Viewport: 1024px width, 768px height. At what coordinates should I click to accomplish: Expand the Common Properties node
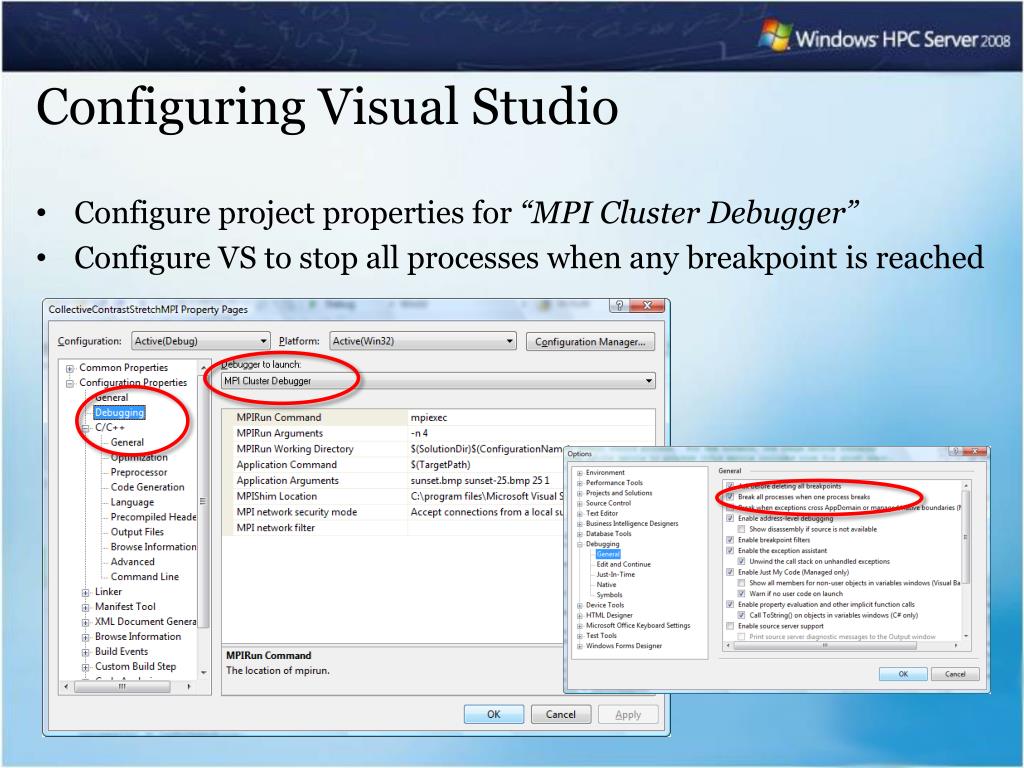[x=70, y=368]
